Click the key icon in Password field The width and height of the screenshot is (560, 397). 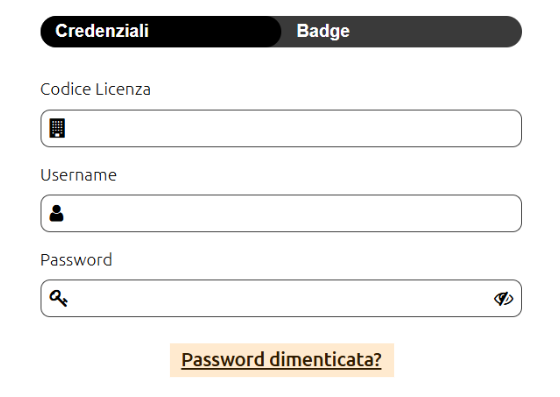click(59, 298)
